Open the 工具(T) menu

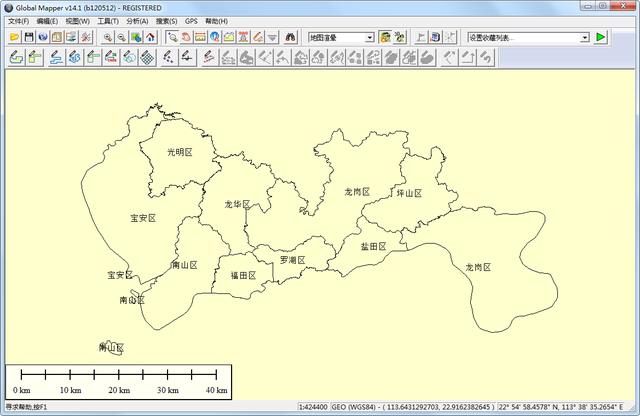[x=107, y=20]
